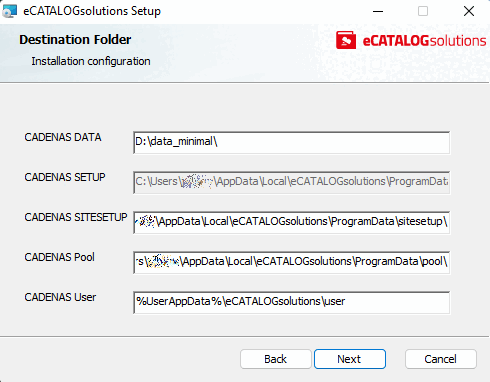Click the eCATALOGsolutions Setup window title
This screenshot has height=382, width=490.
(x=92, y=11)
